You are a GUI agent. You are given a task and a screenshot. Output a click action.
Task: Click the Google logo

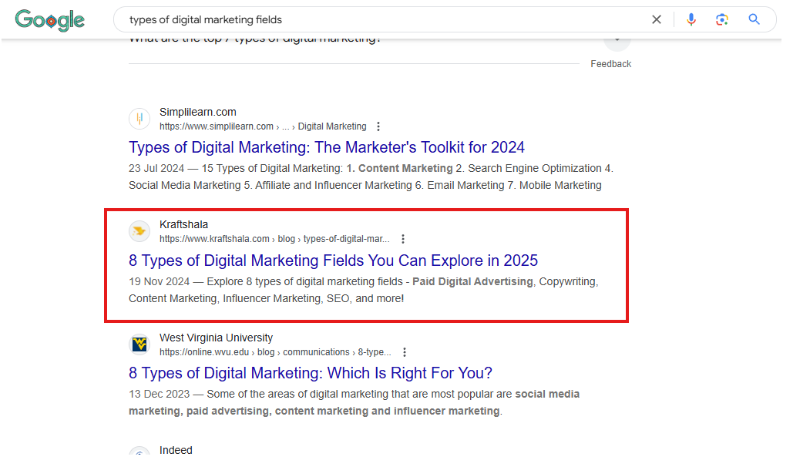(x=50, y=20)
